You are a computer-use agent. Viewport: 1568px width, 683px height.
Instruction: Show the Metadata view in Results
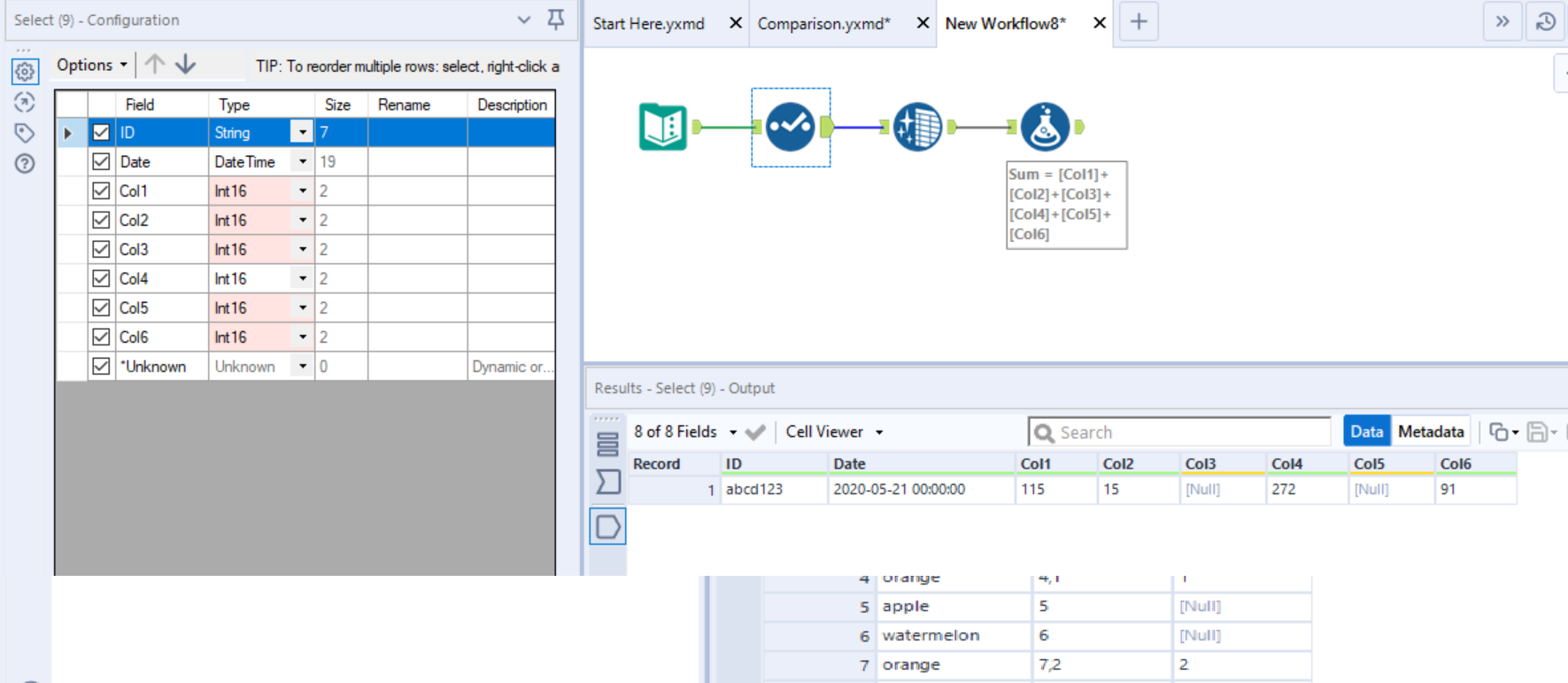tap(1430, 431)
